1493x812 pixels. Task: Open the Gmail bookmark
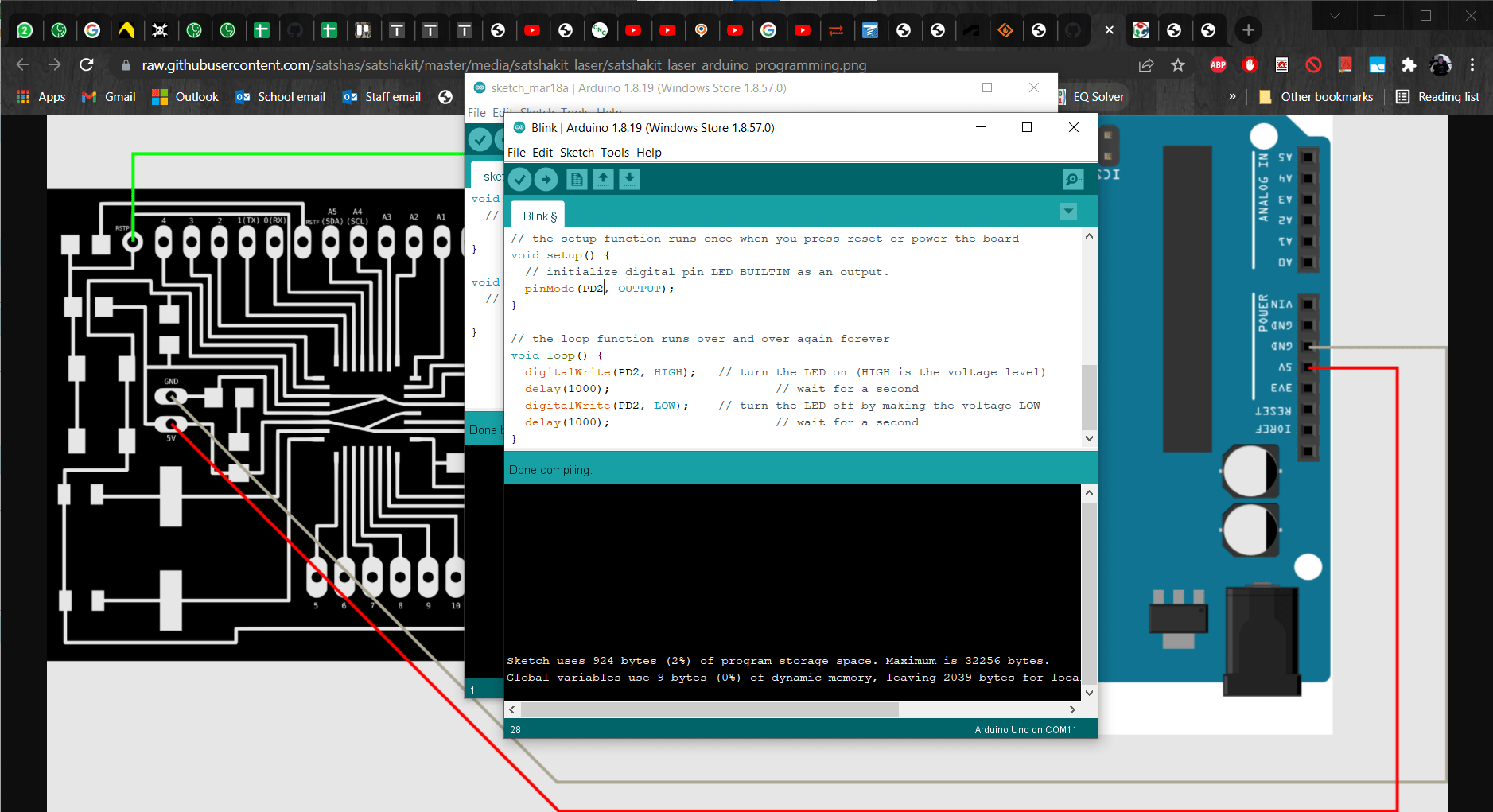[109, 97]
